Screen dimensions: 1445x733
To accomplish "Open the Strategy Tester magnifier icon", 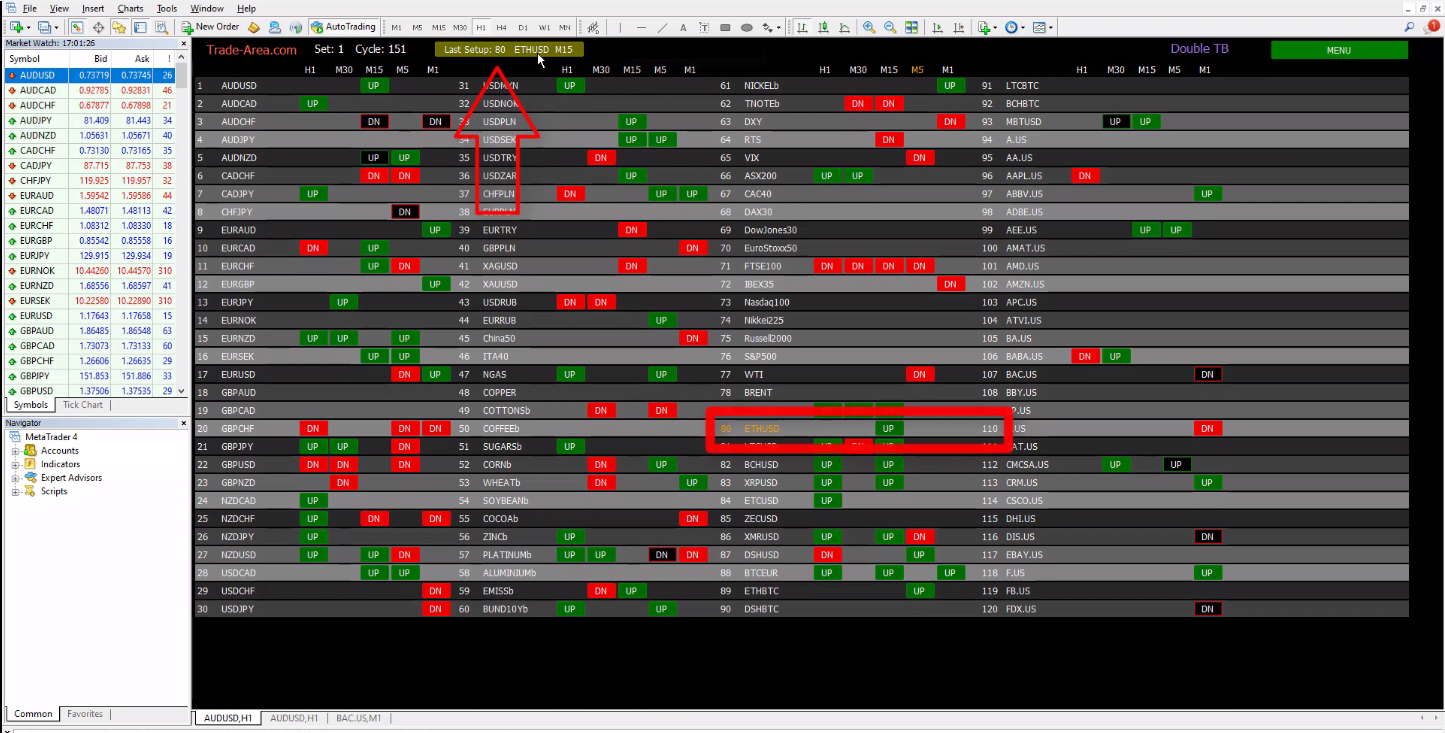I will (161, 27).
